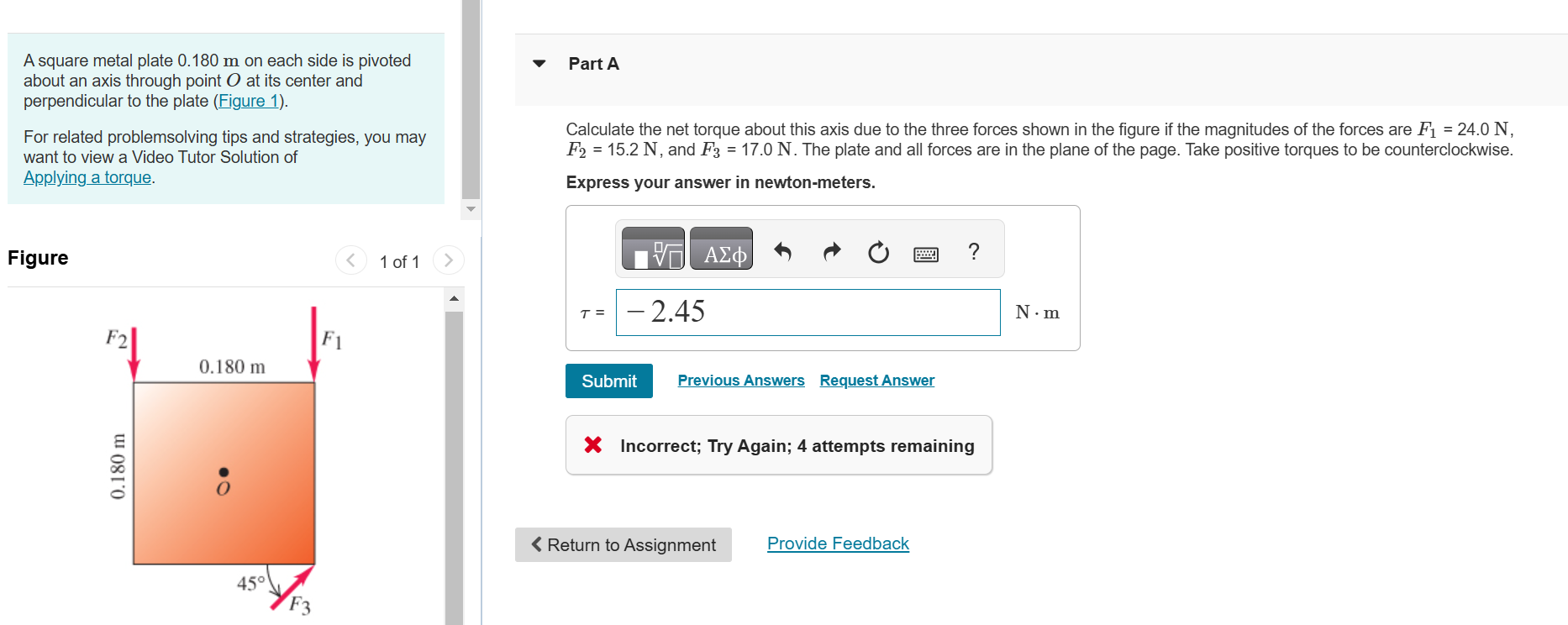The height and width of the screenshot is (625, 1568).
Task: Click the previous figure chevron
Action: (351, 260)
